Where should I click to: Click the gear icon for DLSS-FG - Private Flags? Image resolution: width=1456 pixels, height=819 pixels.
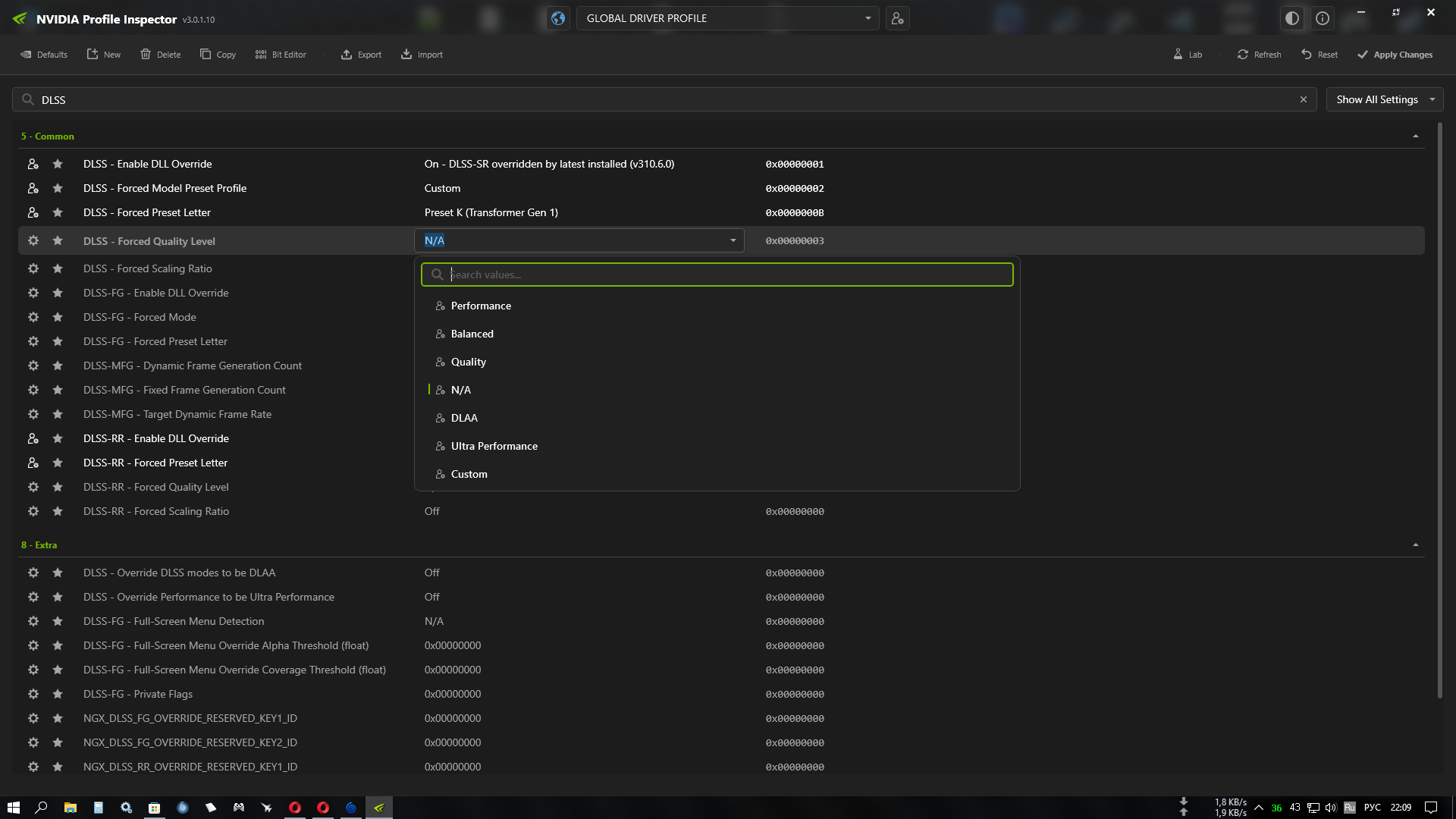[33, 694]
